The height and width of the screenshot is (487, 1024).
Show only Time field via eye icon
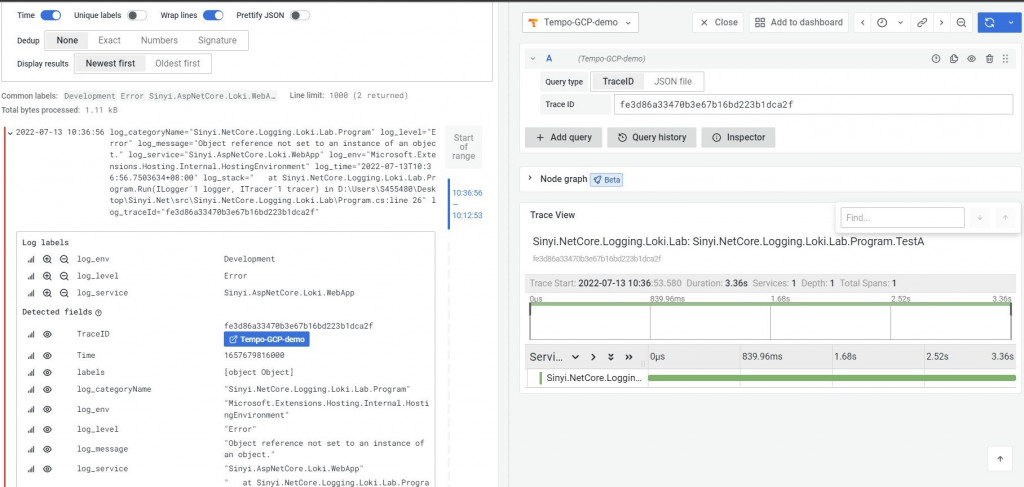point(47,356)
